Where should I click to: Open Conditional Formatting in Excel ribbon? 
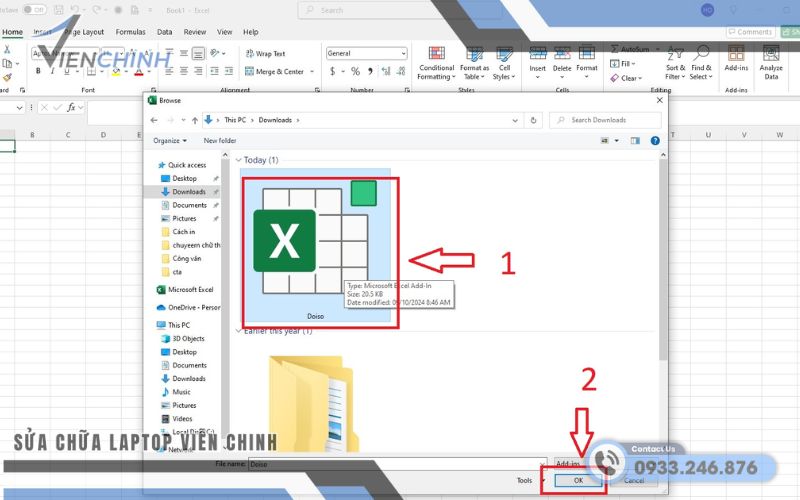click(x=436, y=63)
